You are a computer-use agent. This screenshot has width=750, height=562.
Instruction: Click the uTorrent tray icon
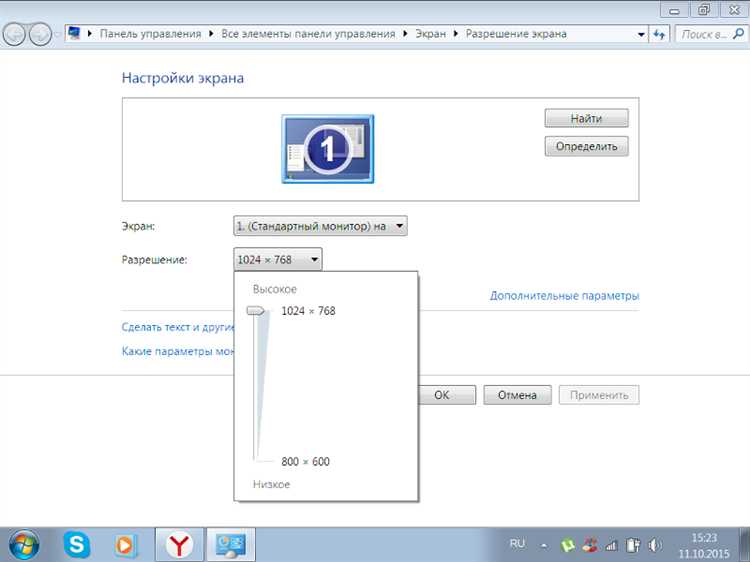pyautogui.click(x=567, y=545)
